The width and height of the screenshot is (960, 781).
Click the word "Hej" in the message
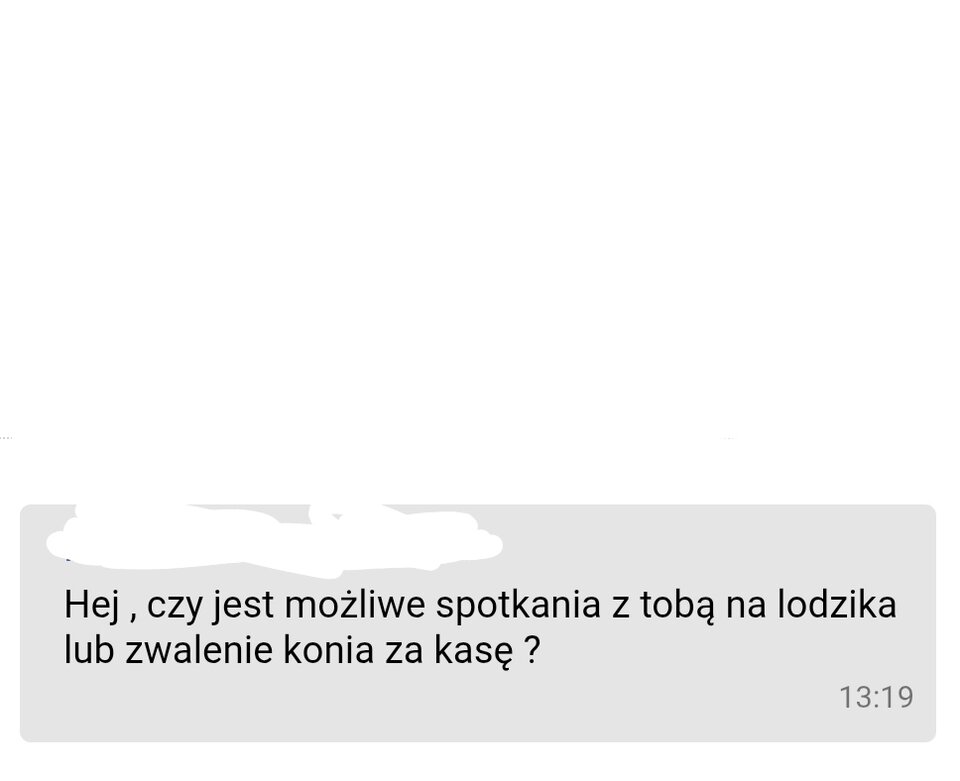tap(91, 604)
